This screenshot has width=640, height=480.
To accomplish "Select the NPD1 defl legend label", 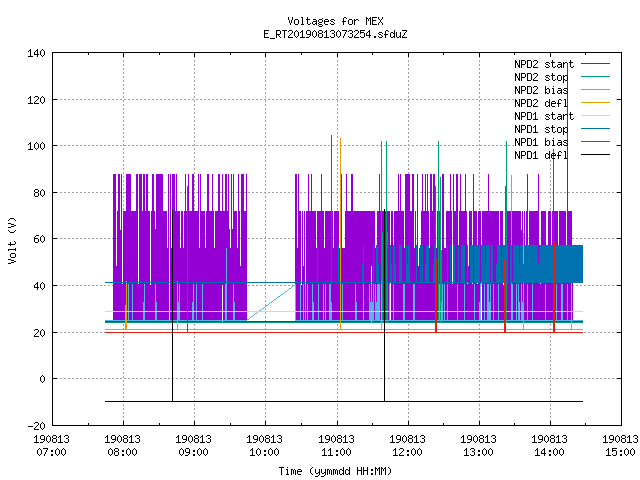I will pos(541,155).
